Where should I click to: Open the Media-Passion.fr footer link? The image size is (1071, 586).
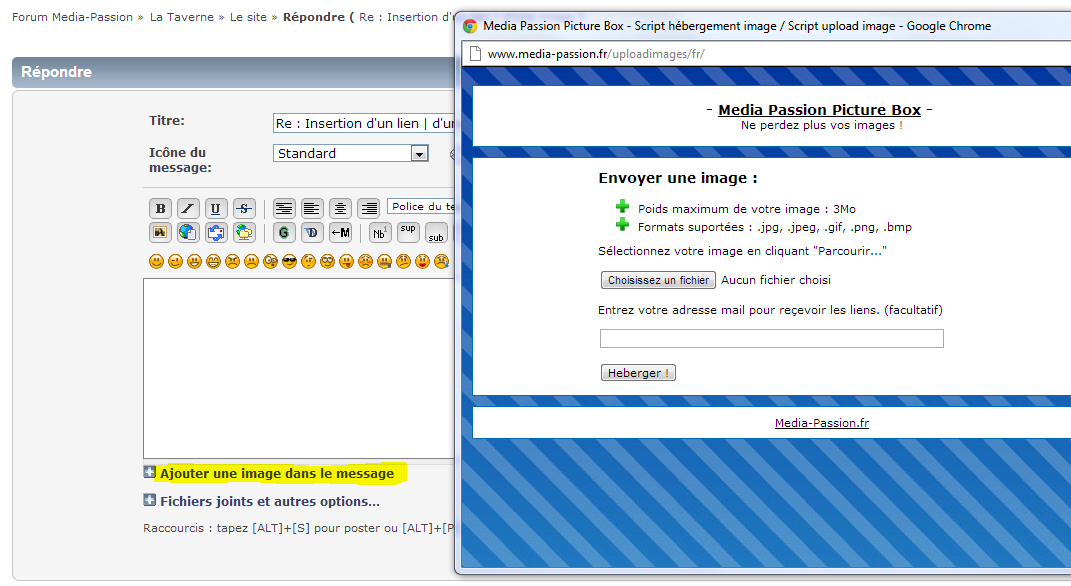(x=822, y=423)
